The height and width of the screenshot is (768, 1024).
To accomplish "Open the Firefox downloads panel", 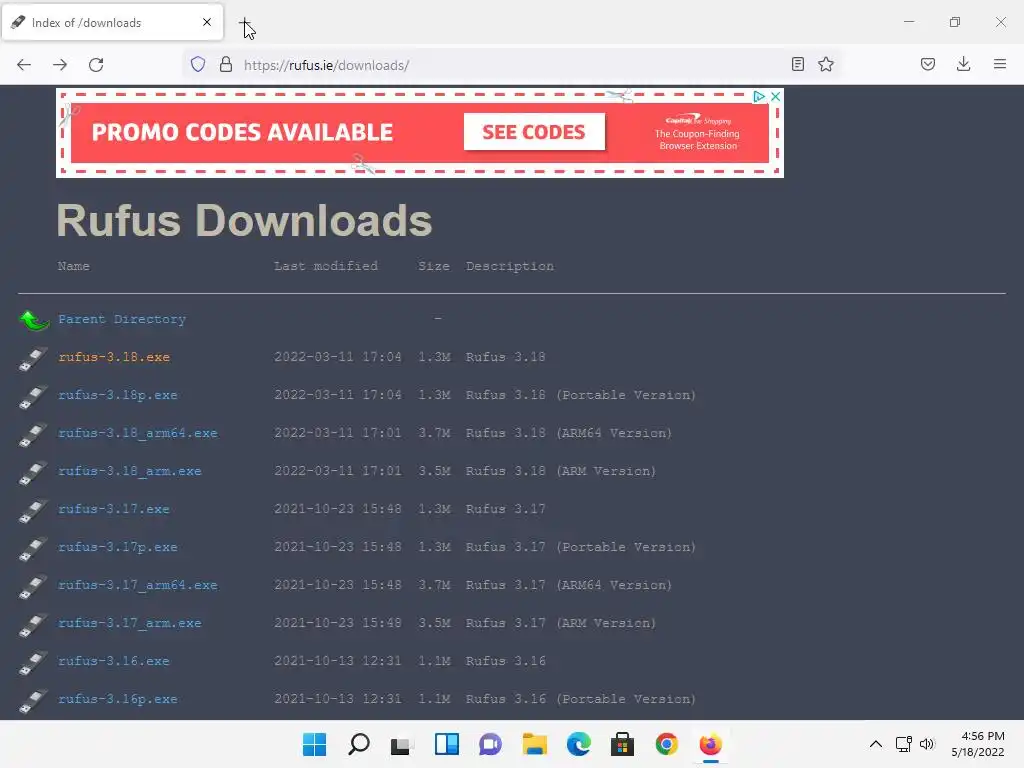I will point(963,64).
